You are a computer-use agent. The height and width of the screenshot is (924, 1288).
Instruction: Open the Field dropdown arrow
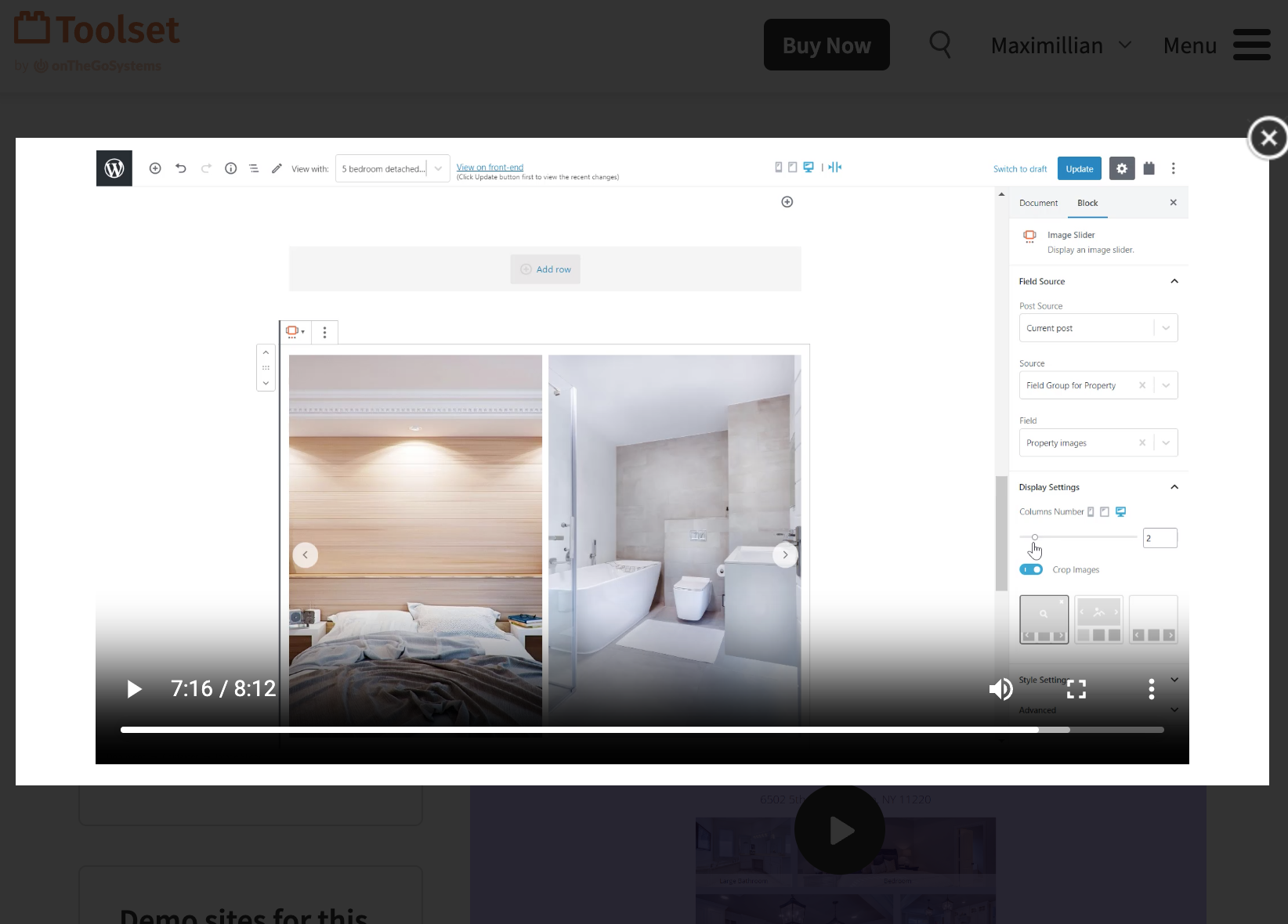[1166, 442]
